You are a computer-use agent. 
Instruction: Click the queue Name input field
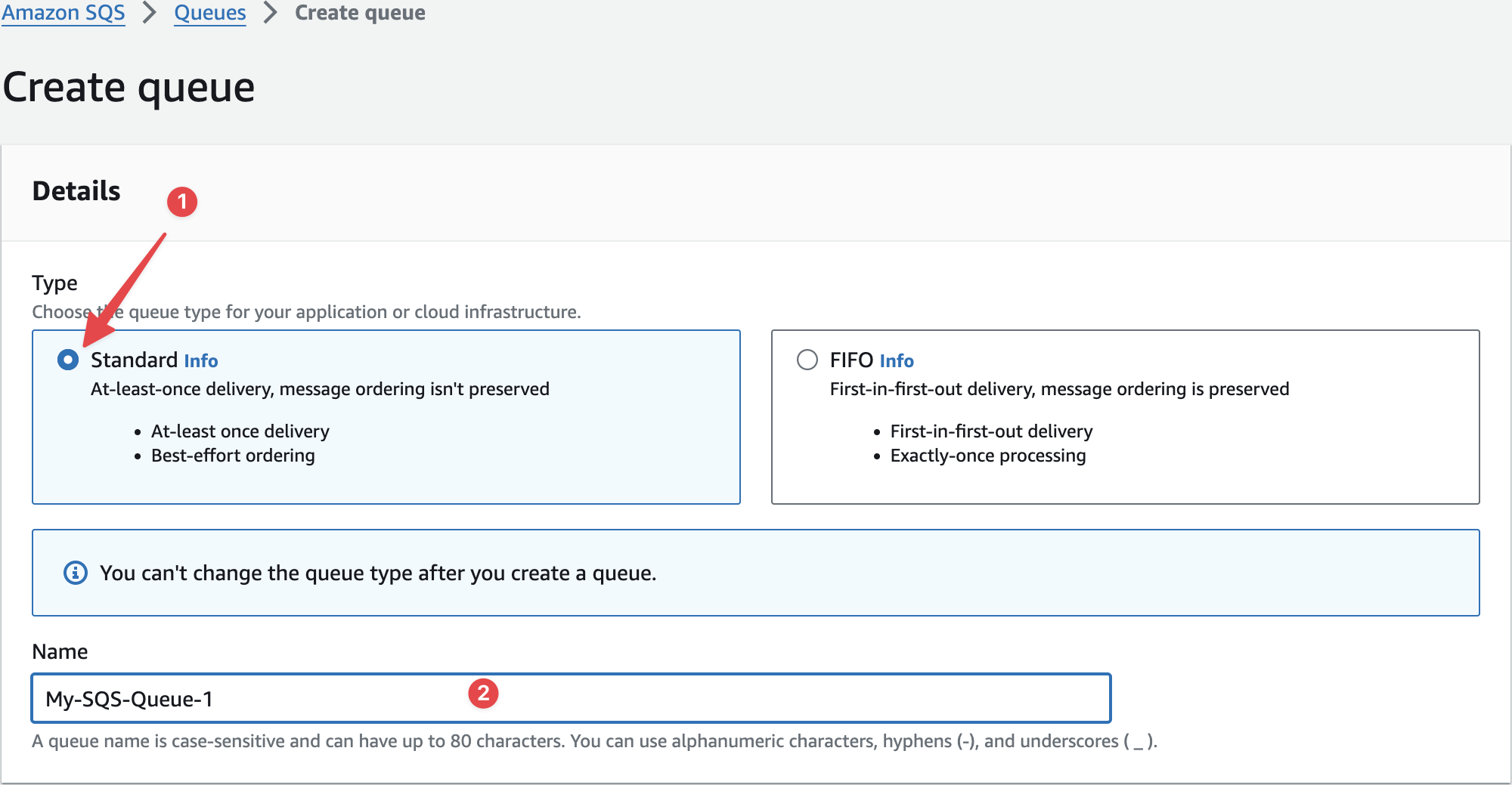point(571,698)
